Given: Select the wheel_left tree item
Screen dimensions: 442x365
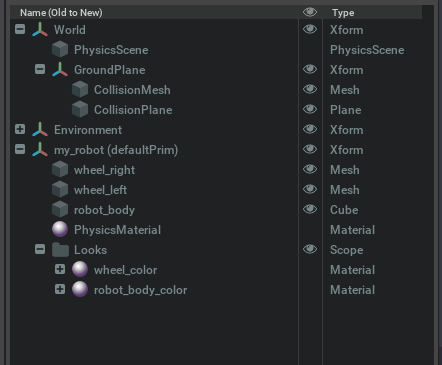Looking at the screenshot, I should pyautogui.click(x=100, y=190).
